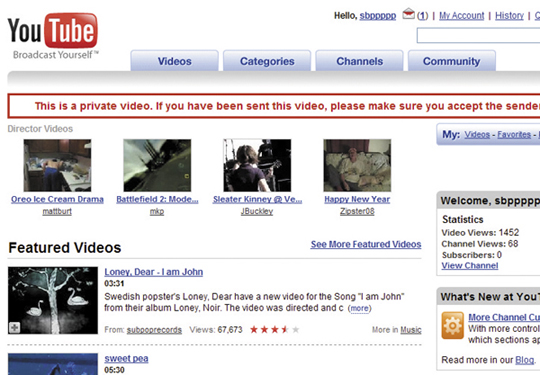The image size is (540, 375).
Task: Rate Loney, Dear video with fifth star
Action: pyautogui.click(x=295, y=330)
